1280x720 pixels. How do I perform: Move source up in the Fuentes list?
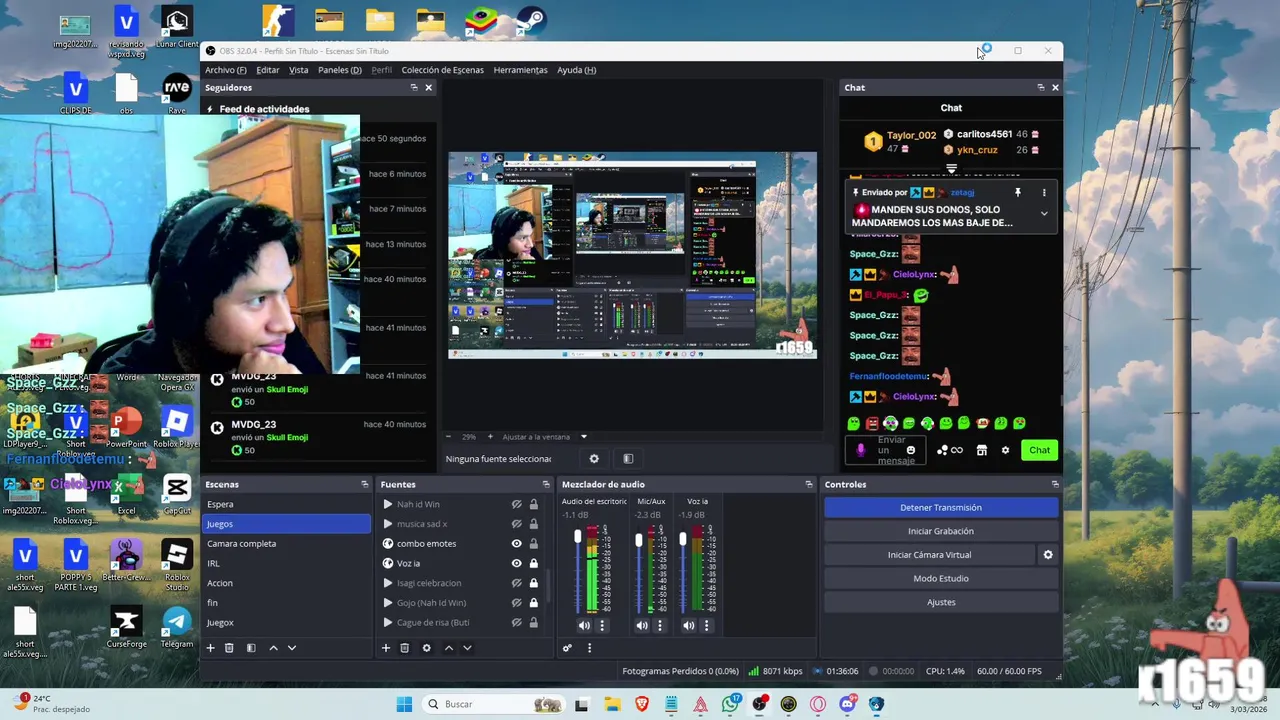click(x=448, y=648)
